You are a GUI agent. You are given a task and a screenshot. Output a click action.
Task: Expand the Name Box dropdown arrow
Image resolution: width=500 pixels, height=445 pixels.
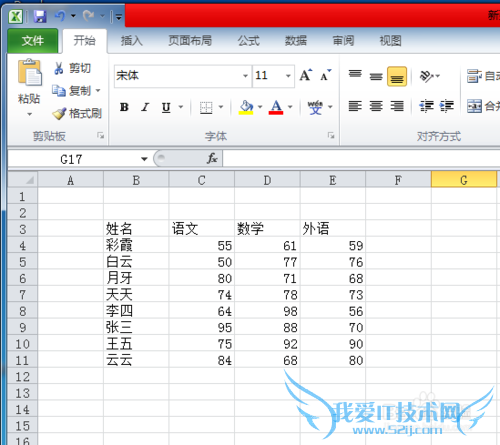coord(144,159)
